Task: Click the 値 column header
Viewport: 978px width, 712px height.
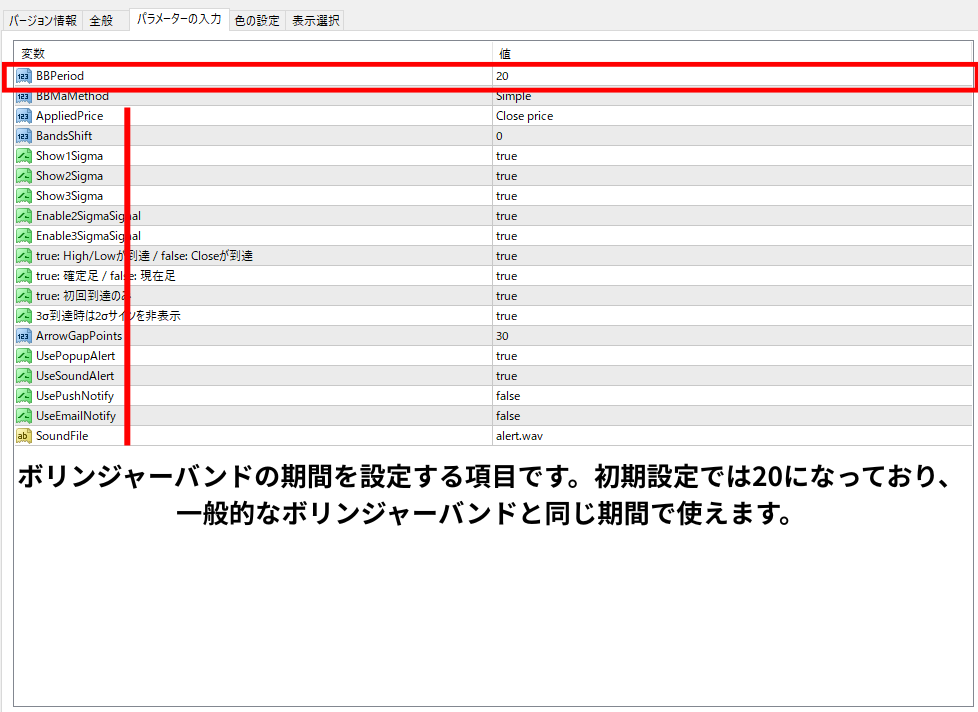Action: 505,53
